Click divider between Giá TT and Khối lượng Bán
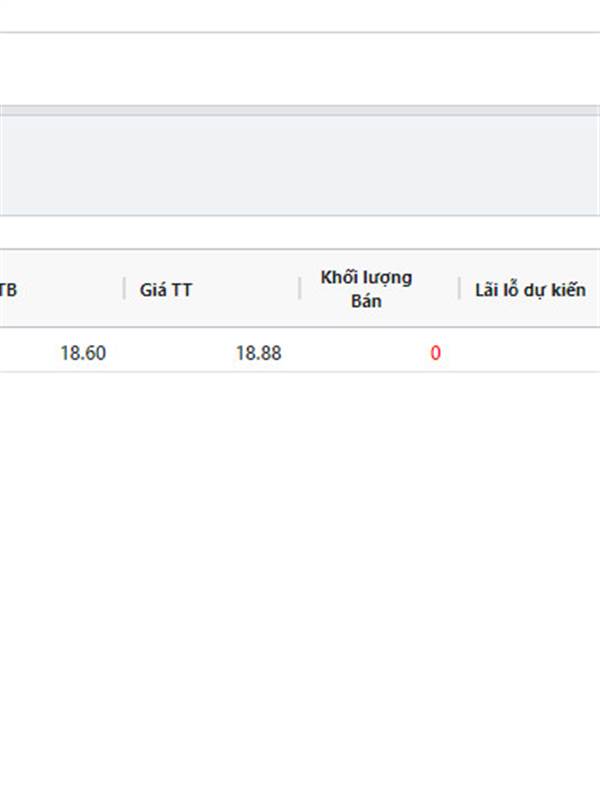This screenshot has height=800, width=600. coord(300,289)
